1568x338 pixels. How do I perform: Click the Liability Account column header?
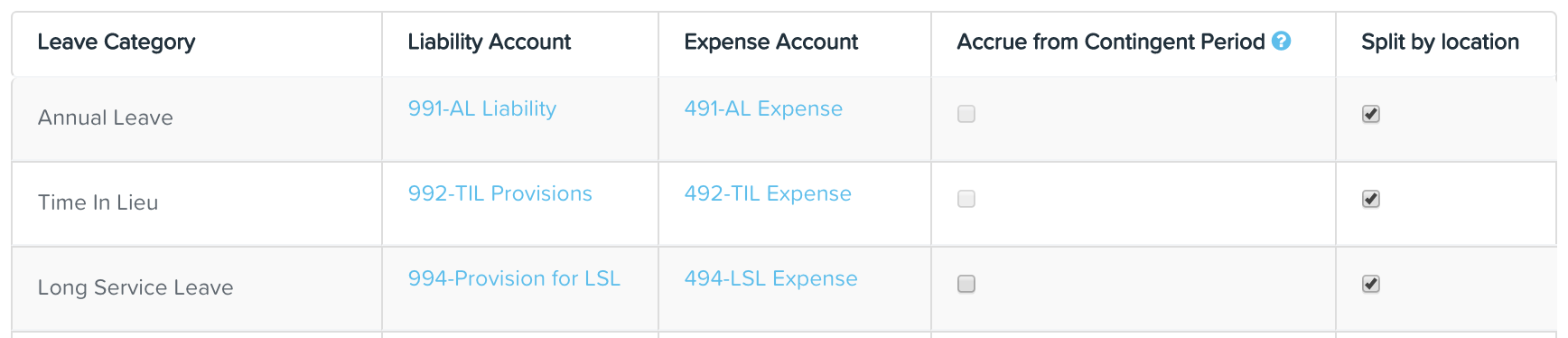490,42
